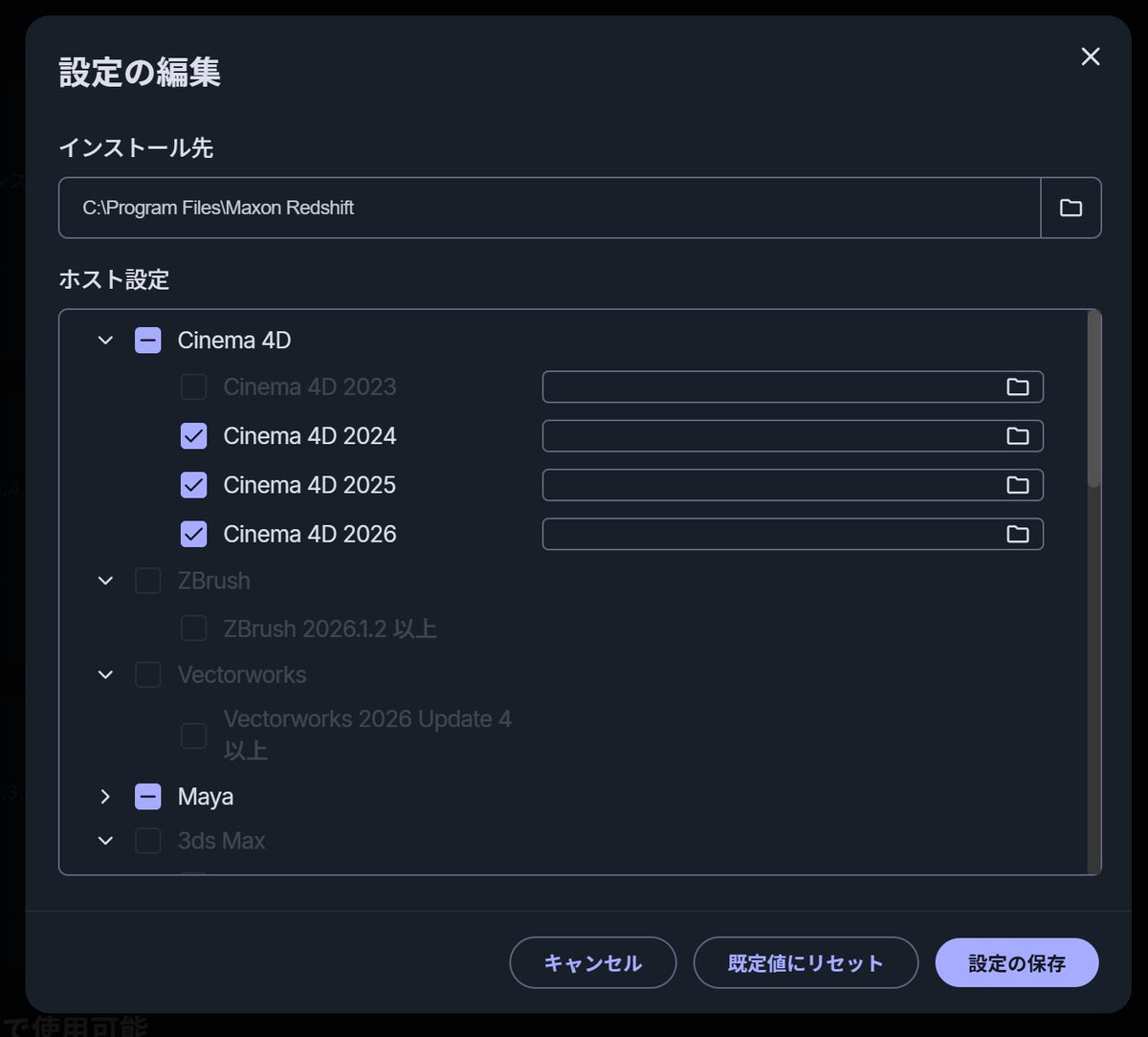Viewport: 1148px width, 1037px height.
Task: Click the ZBrush group label
Action: pyautogui.click(x=214, y=581)
